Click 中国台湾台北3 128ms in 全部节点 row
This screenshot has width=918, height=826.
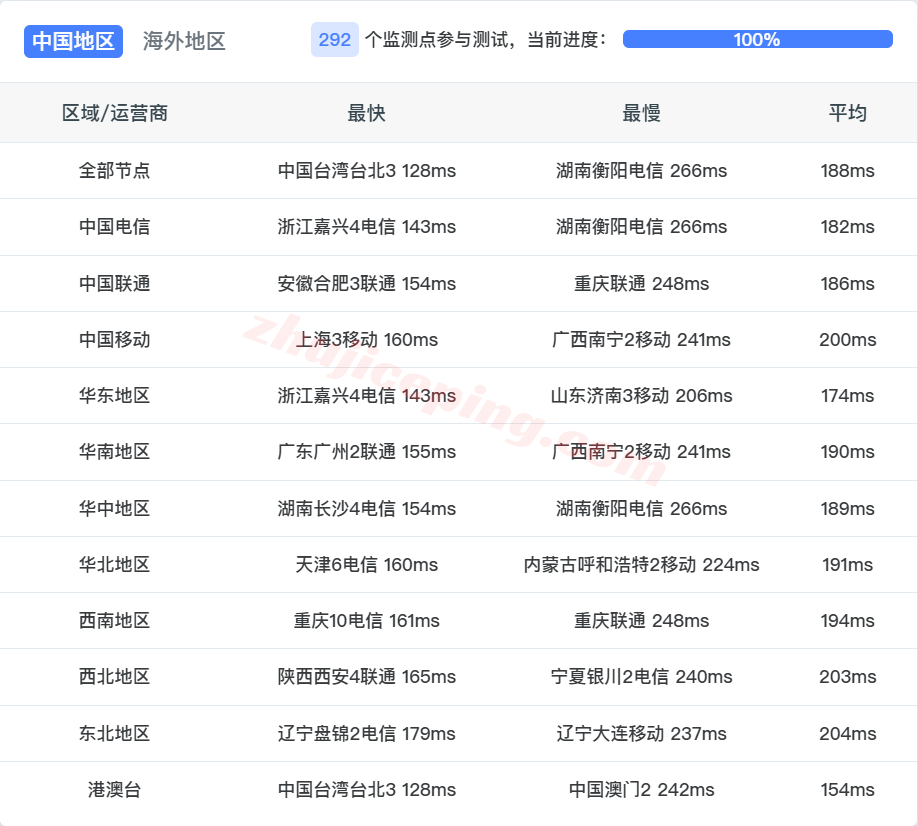366,170
